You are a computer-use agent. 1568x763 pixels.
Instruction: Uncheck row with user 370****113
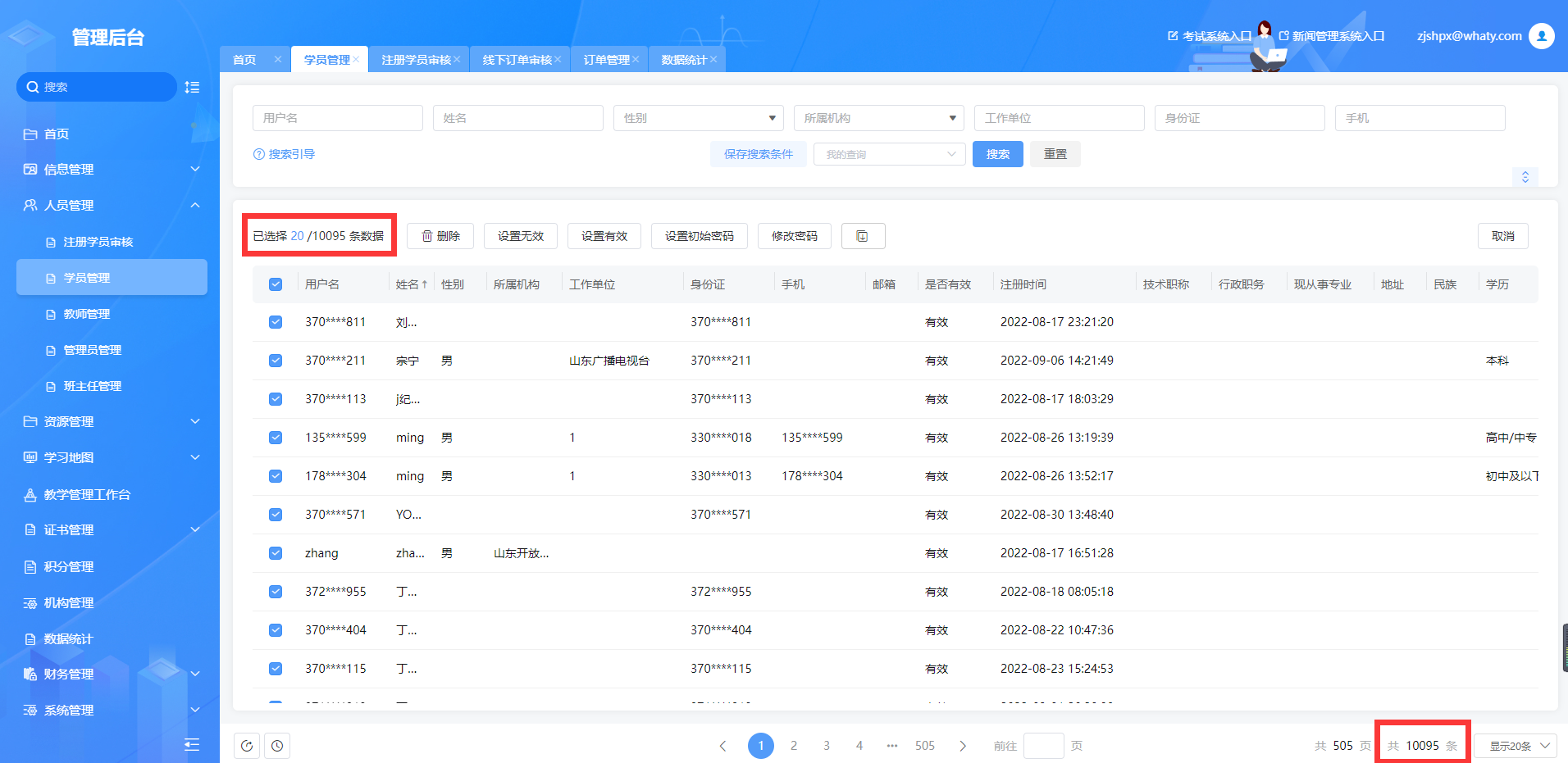click(x=276, y=399)
